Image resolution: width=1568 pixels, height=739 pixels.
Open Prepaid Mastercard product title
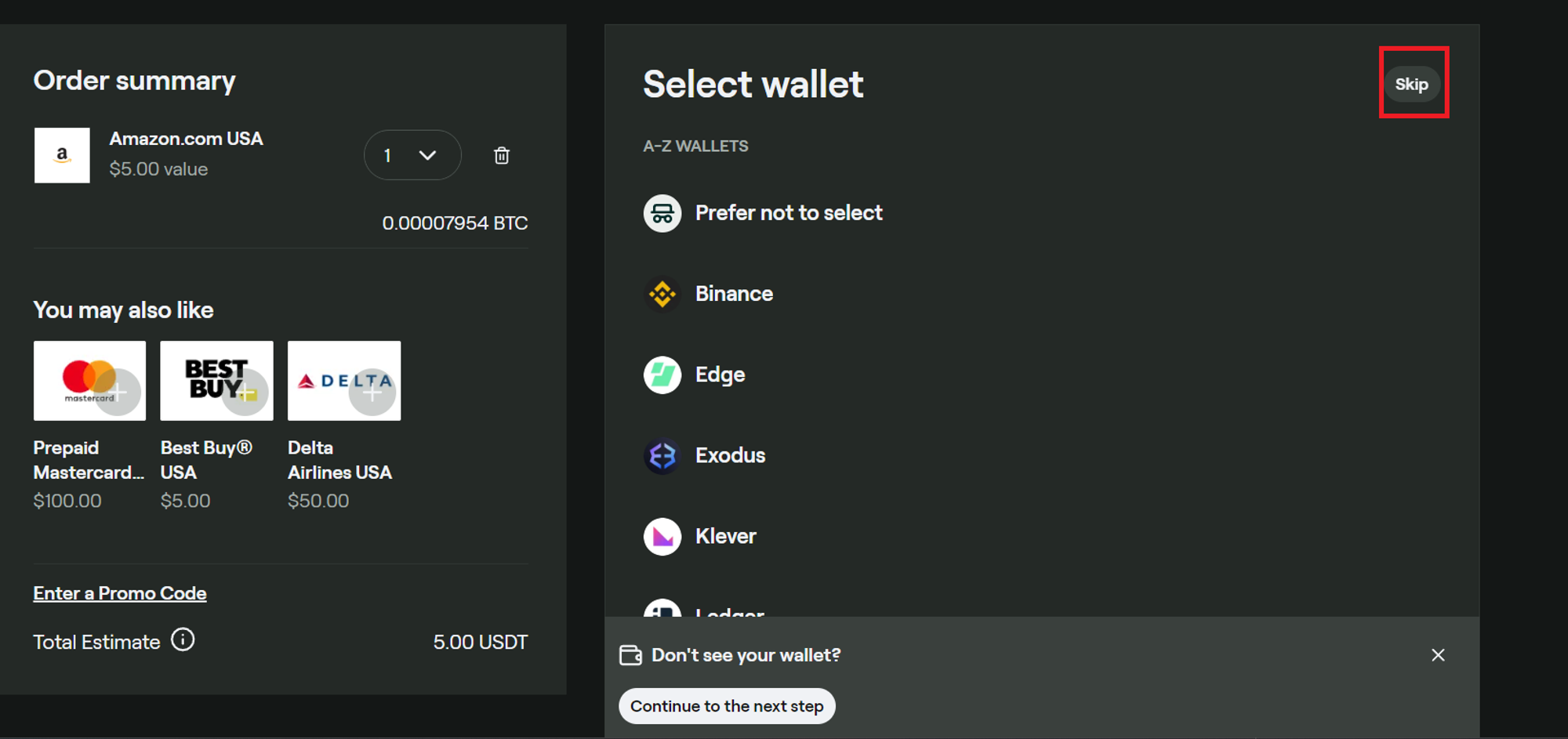point(89,460)
